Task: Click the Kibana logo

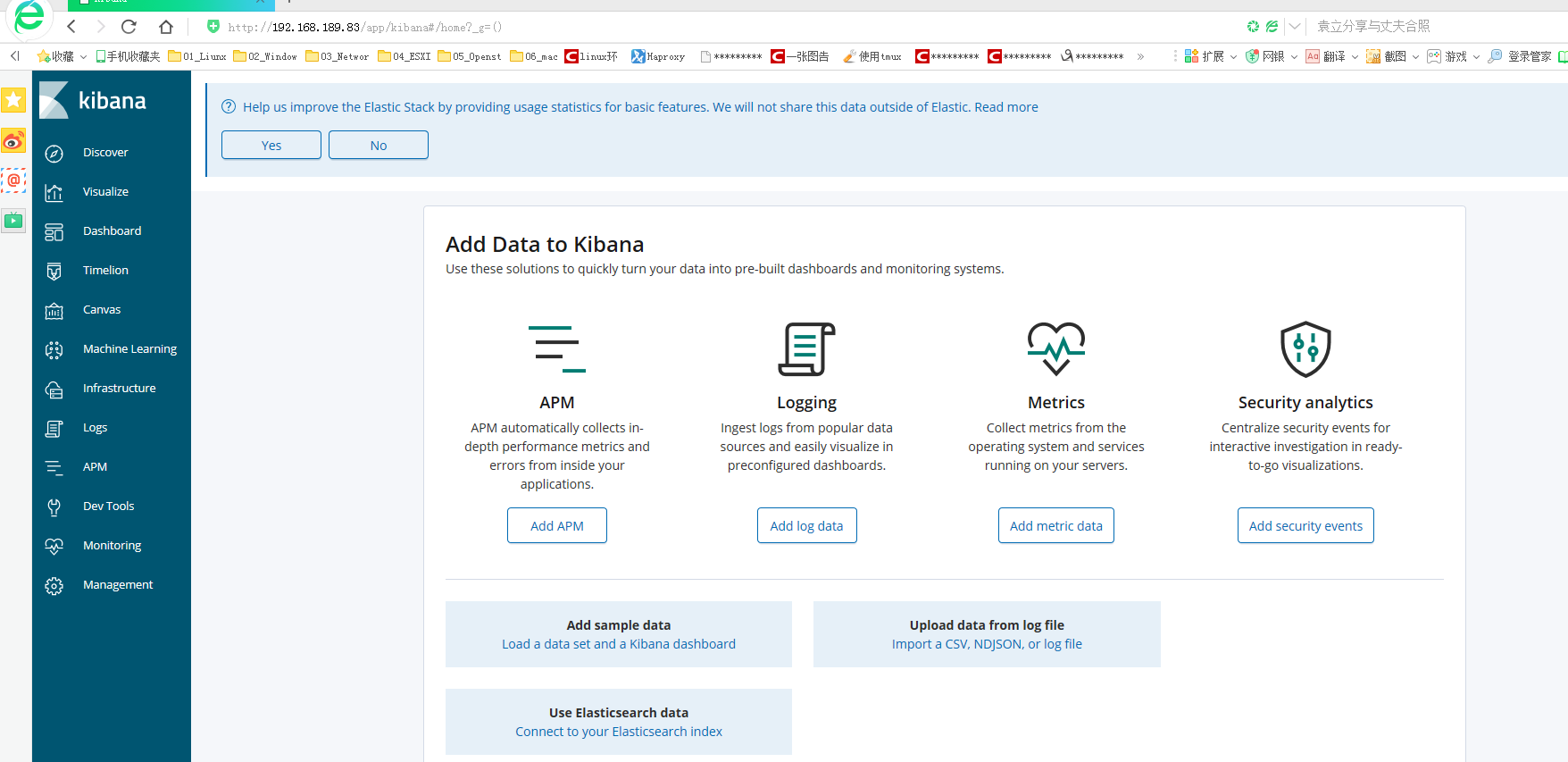Action: 93,100
